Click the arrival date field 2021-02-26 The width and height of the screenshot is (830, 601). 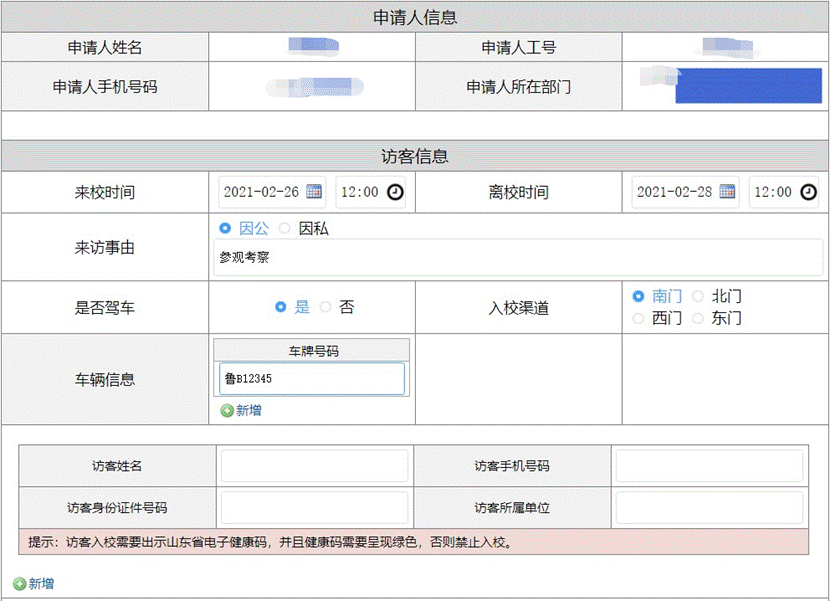click(x=260, y=192)
